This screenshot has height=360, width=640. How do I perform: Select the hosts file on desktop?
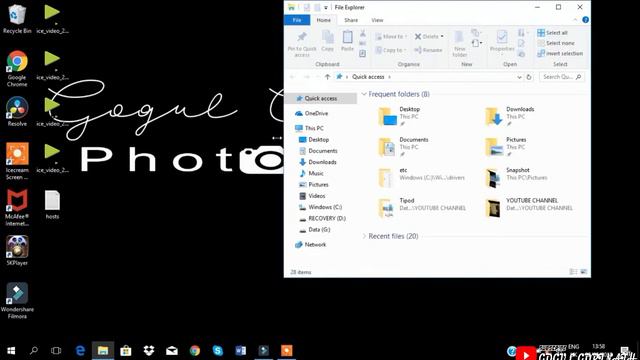click(52, 205)
